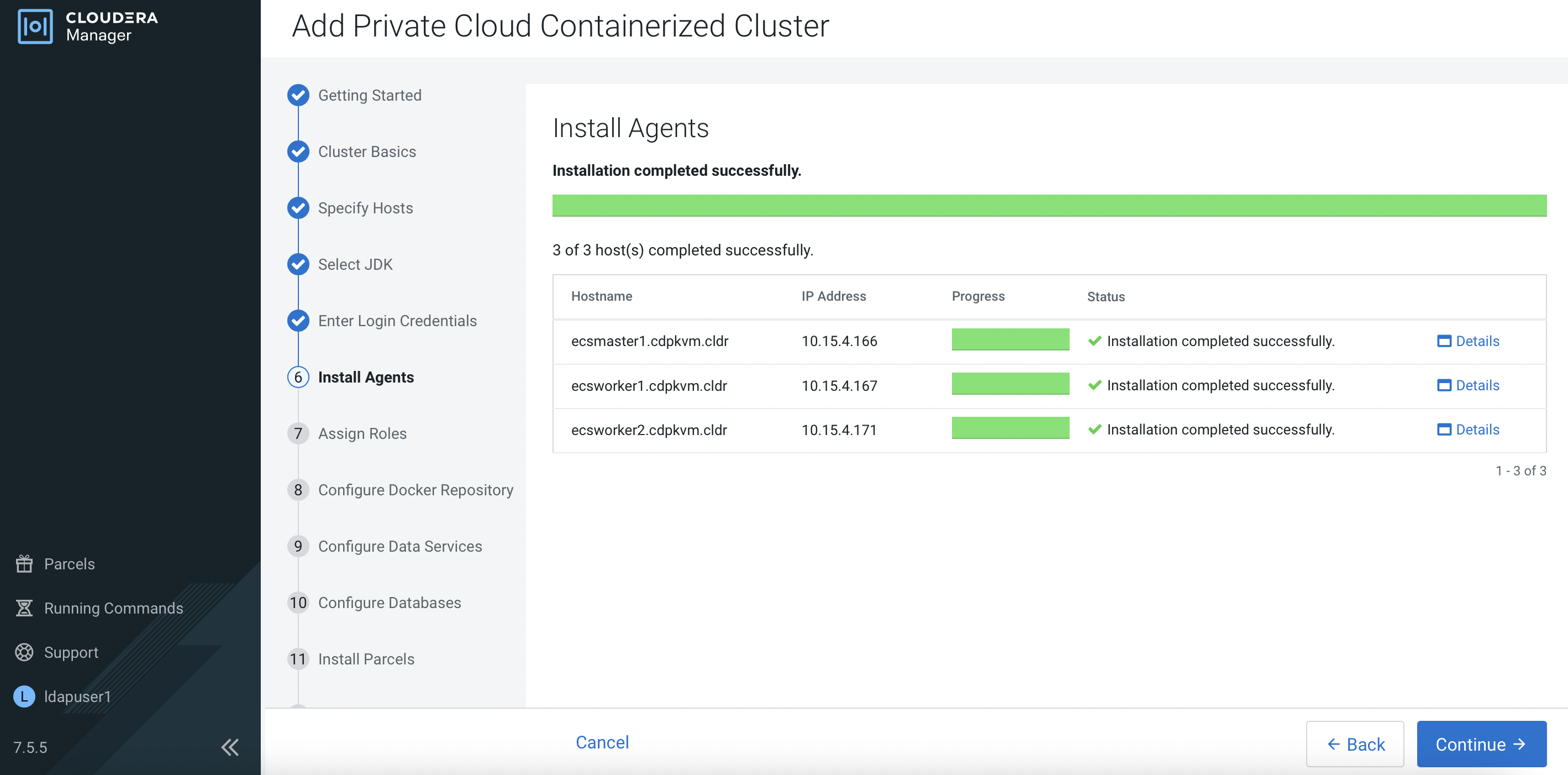Click the Getting Started completed checkmark circle
Image resolution: width=1568 pixels, height=775 pixels.
(x=298, y=95)
